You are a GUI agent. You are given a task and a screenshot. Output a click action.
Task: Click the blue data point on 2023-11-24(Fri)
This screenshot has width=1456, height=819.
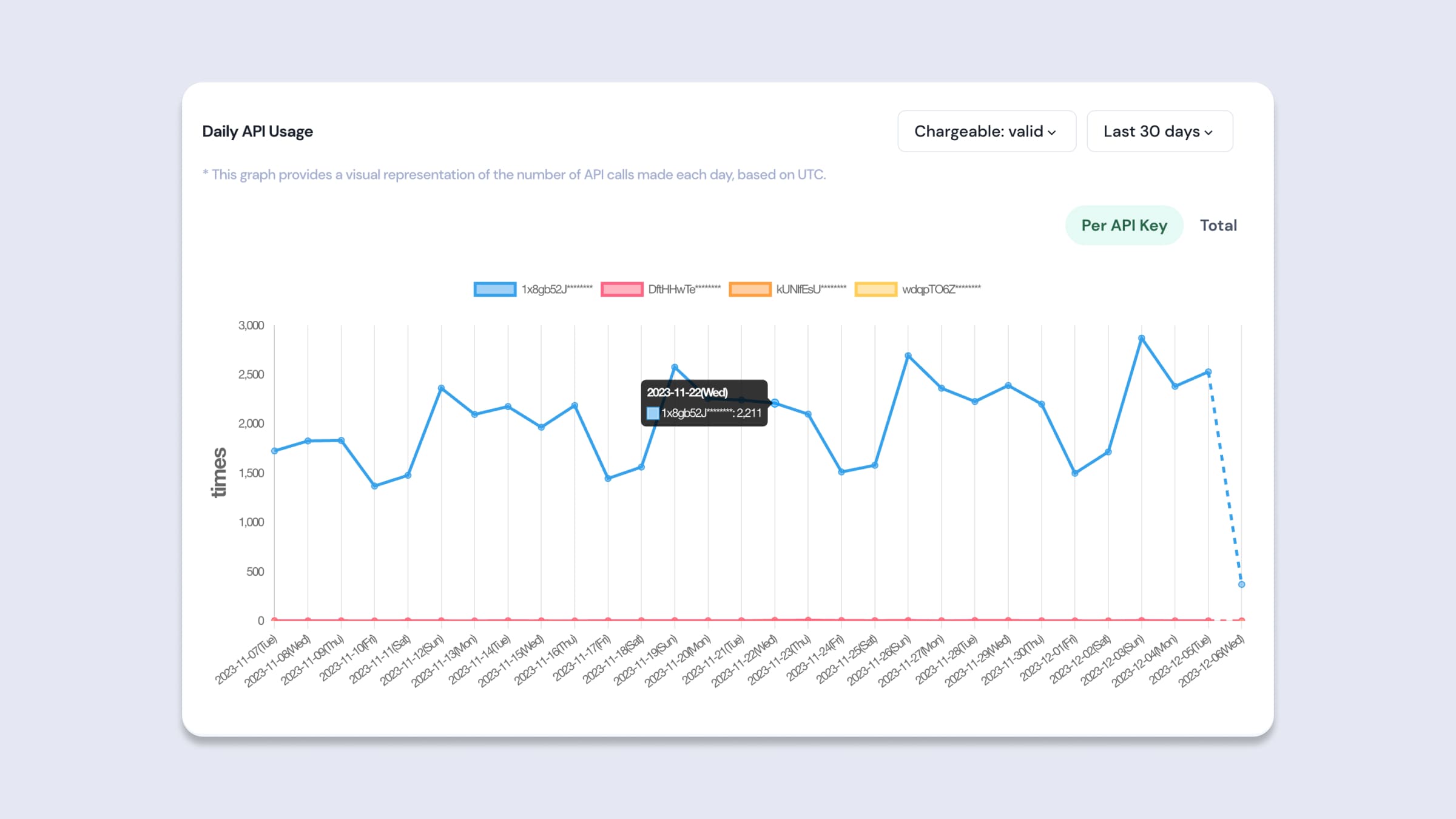click(841, 472)
